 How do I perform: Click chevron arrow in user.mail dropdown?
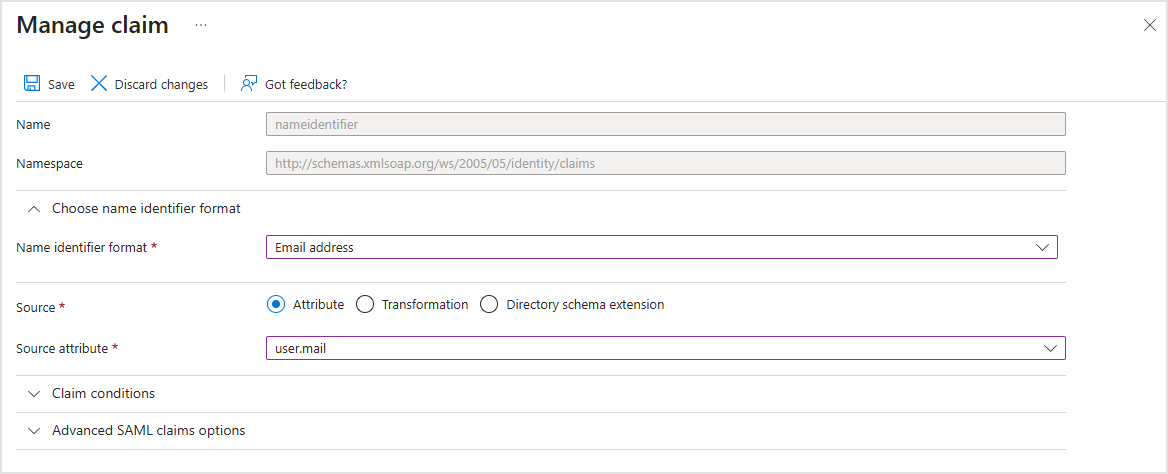click(1050, 348)
